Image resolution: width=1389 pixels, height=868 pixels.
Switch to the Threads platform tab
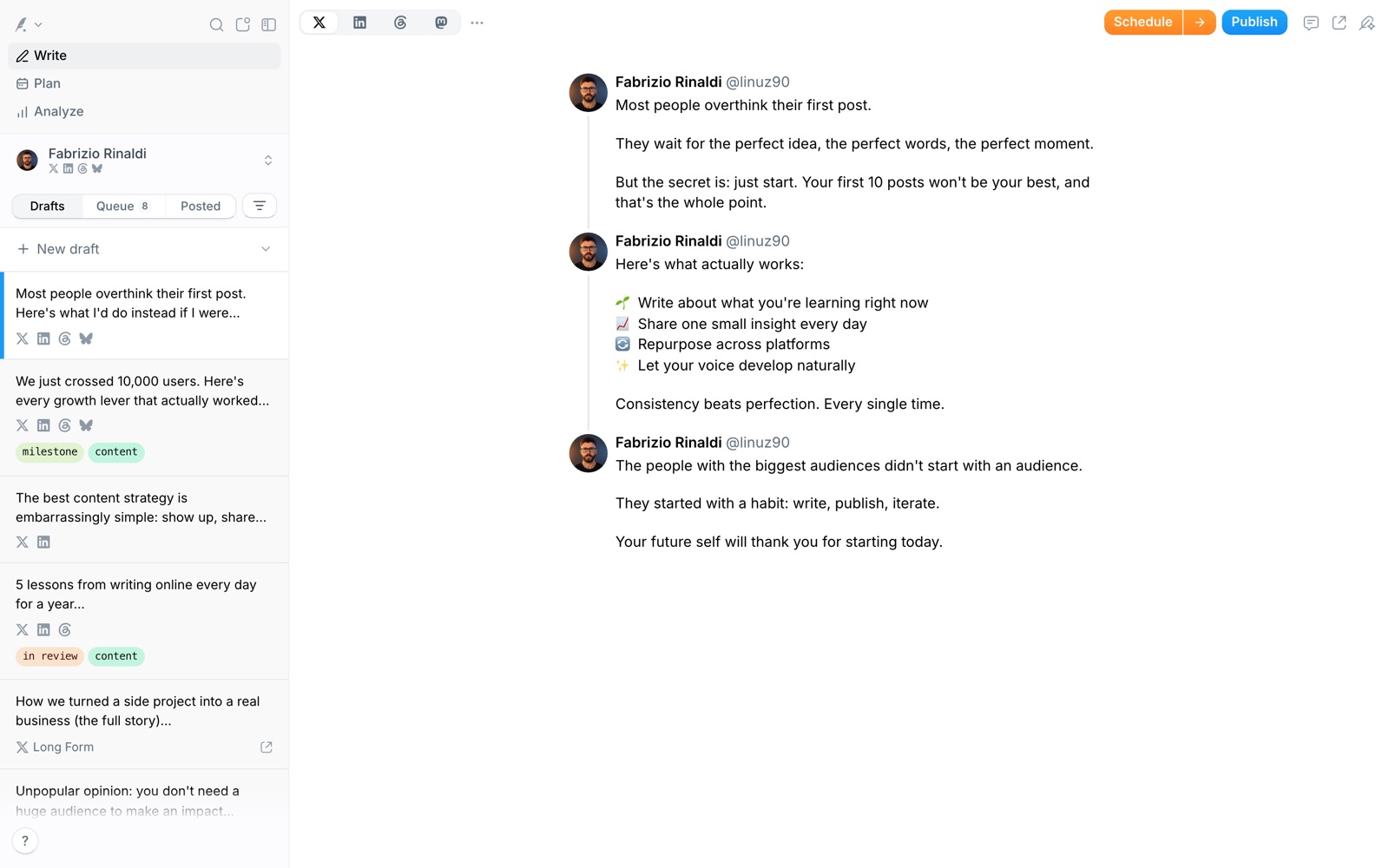pos(400,23)
